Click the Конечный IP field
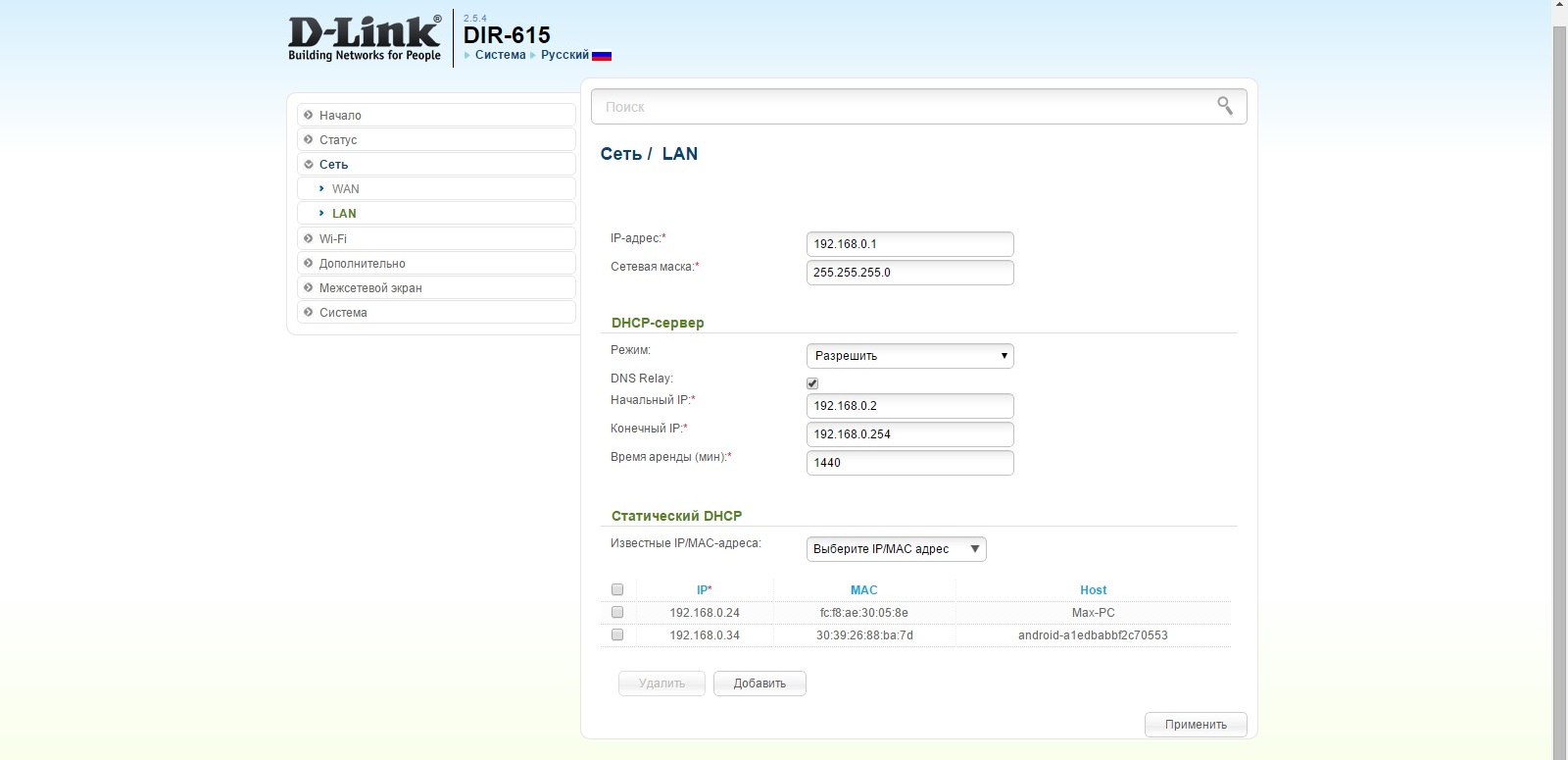1568x760 pixels. (x=909, y=434)
